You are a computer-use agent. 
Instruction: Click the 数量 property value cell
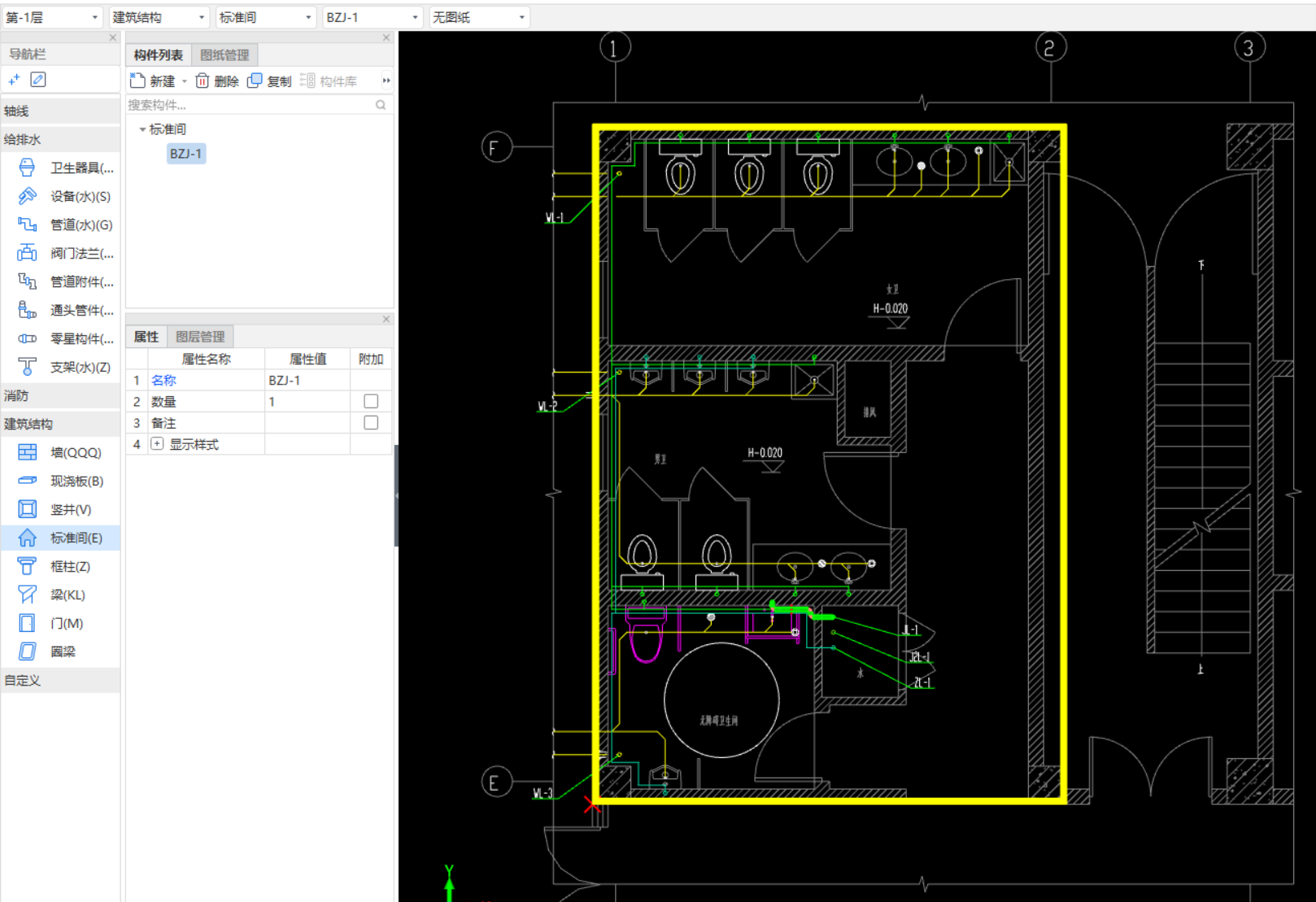(x=307, y=402)
